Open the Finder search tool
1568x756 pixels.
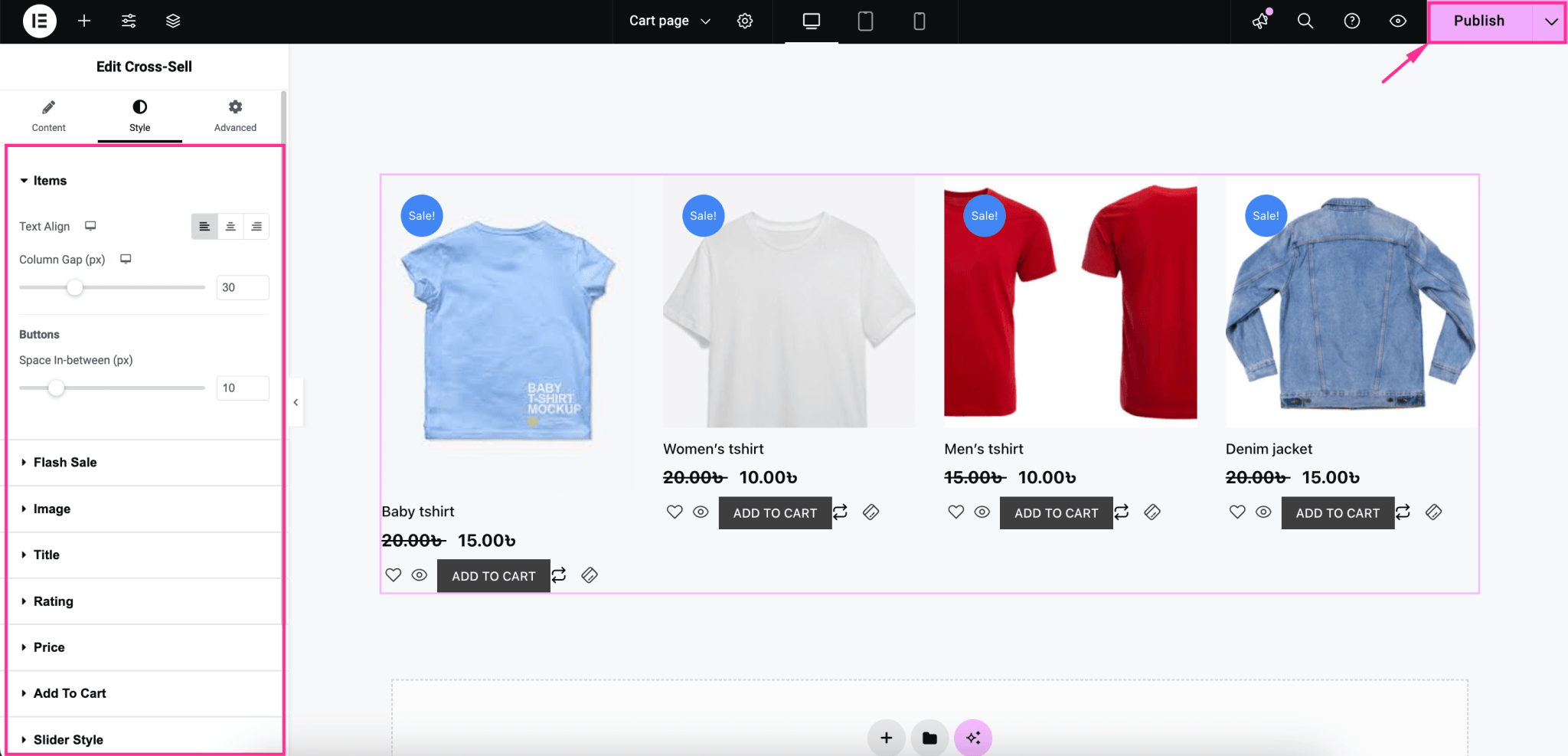(x=1305, y=21)
